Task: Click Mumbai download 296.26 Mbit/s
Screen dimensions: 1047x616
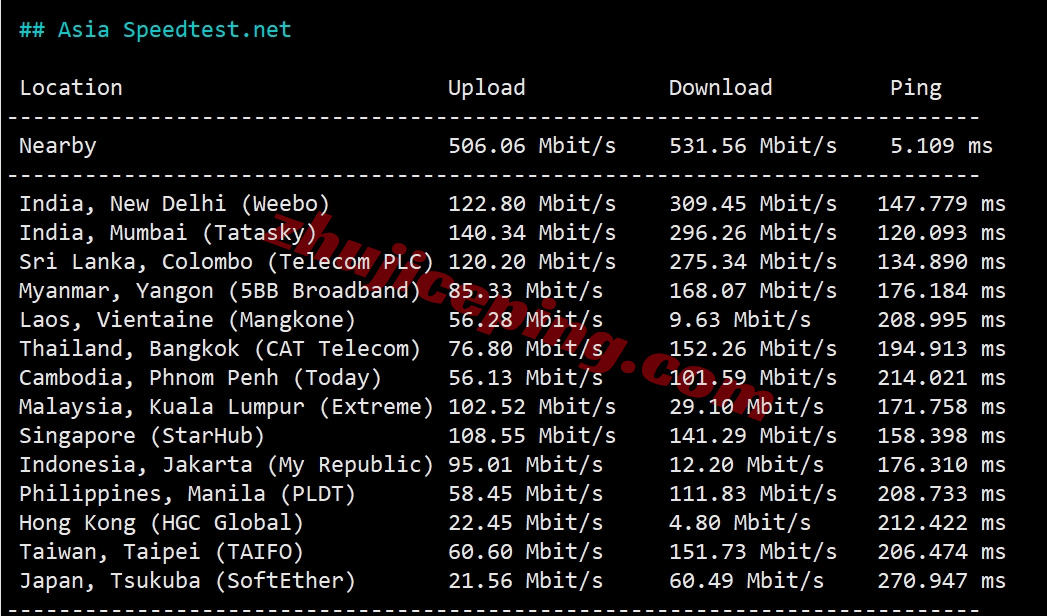Action: click(x=753, y=233)
